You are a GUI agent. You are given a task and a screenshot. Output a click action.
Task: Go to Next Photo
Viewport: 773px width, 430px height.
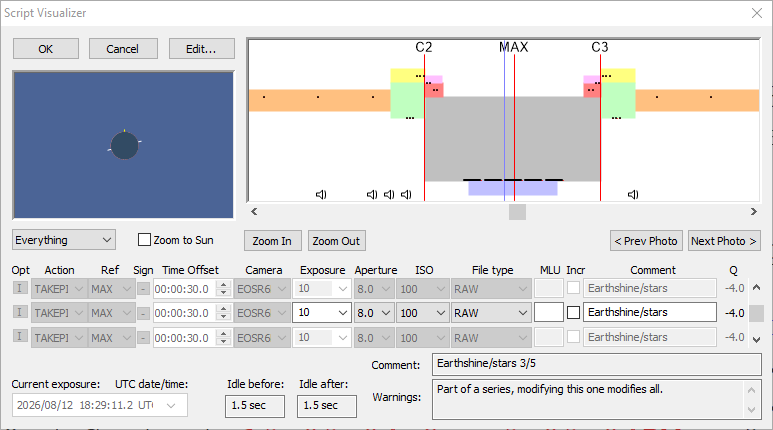pos(723,241)
